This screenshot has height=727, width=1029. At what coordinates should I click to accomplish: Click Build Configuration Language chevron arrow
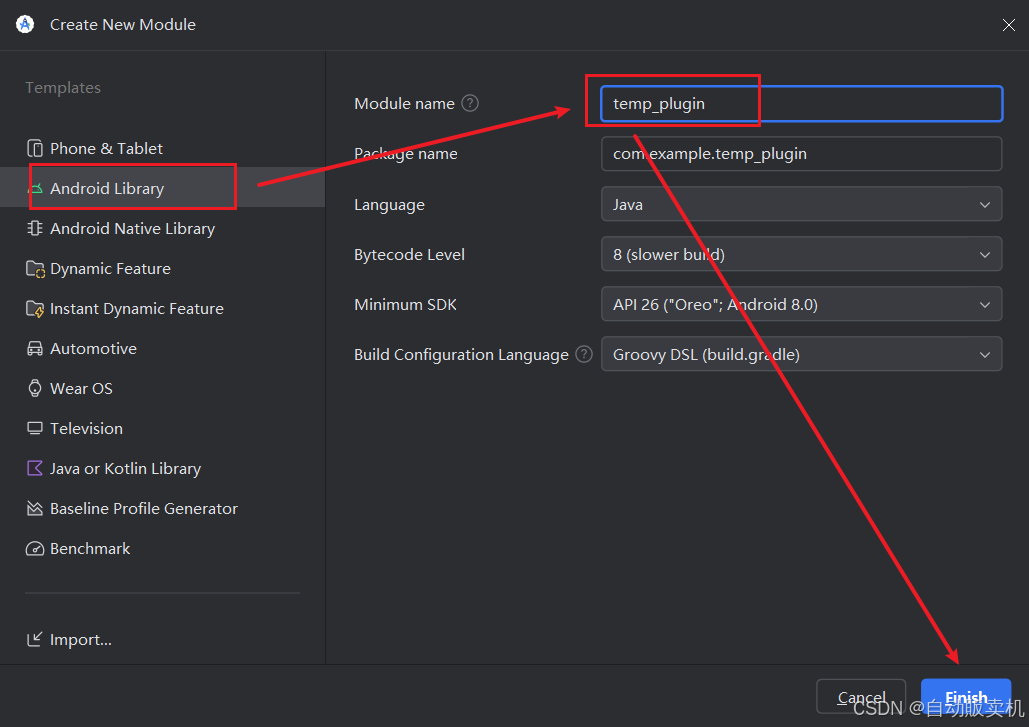pyautogui.click(x=984, y=355)
